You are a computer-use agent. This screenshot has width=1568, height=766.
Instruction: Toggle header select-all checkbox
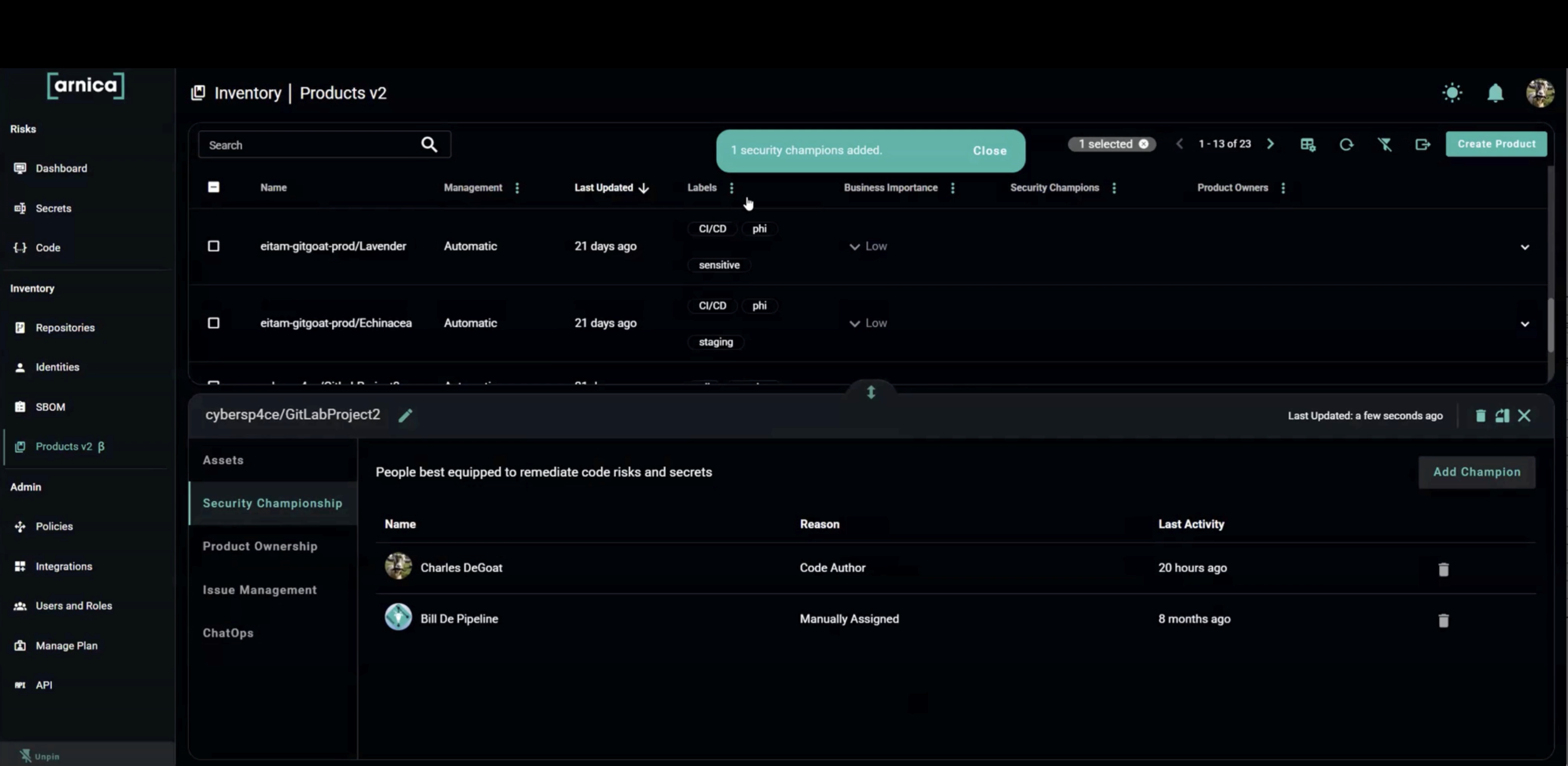(x=214, y=187)
